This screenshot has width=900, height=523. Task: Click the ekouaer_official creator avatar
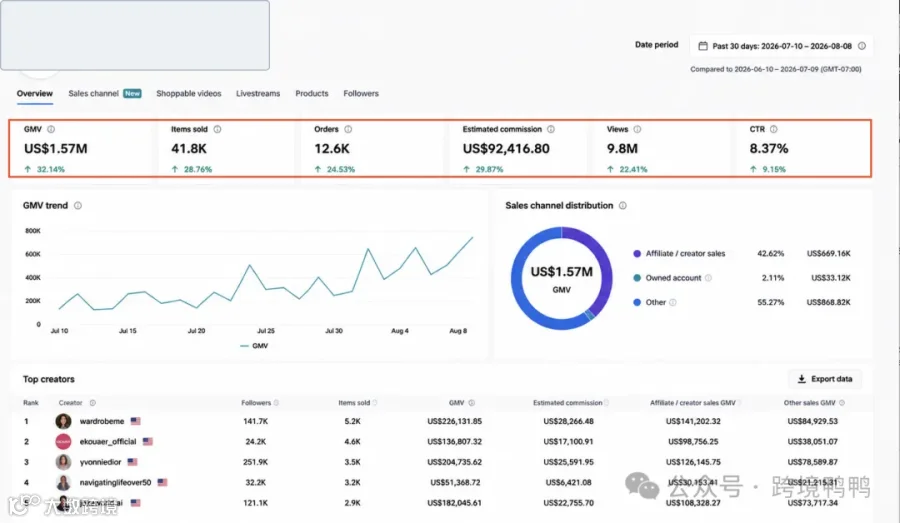[x=63, y=441]
